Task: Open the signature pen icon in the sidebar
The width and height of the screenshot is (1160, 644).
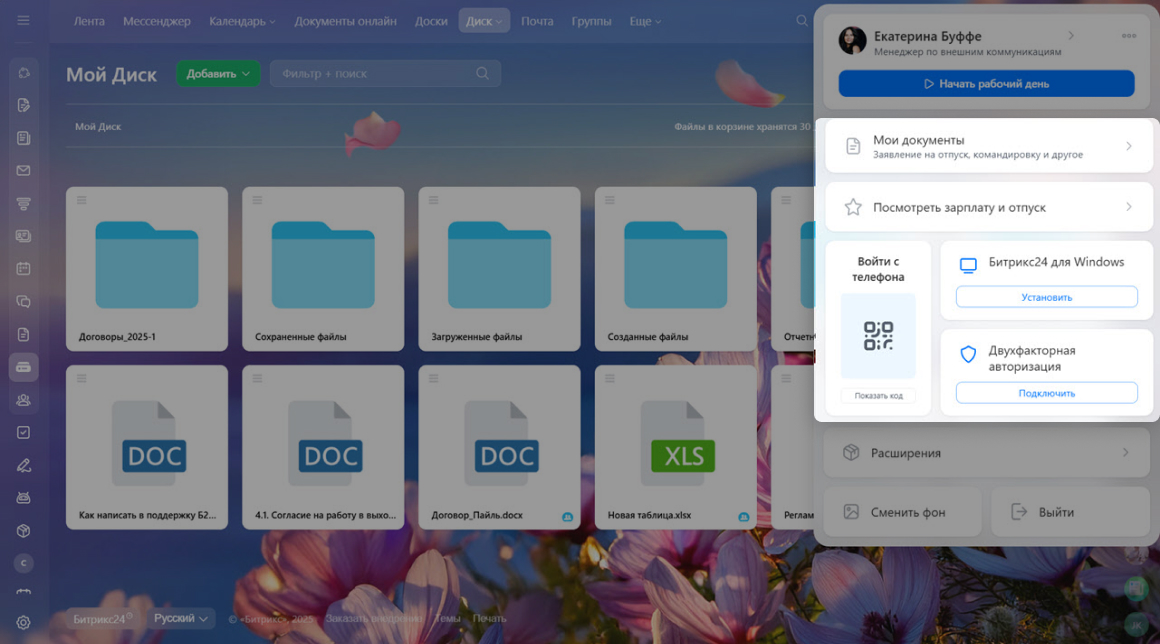Action: [24, 465]
